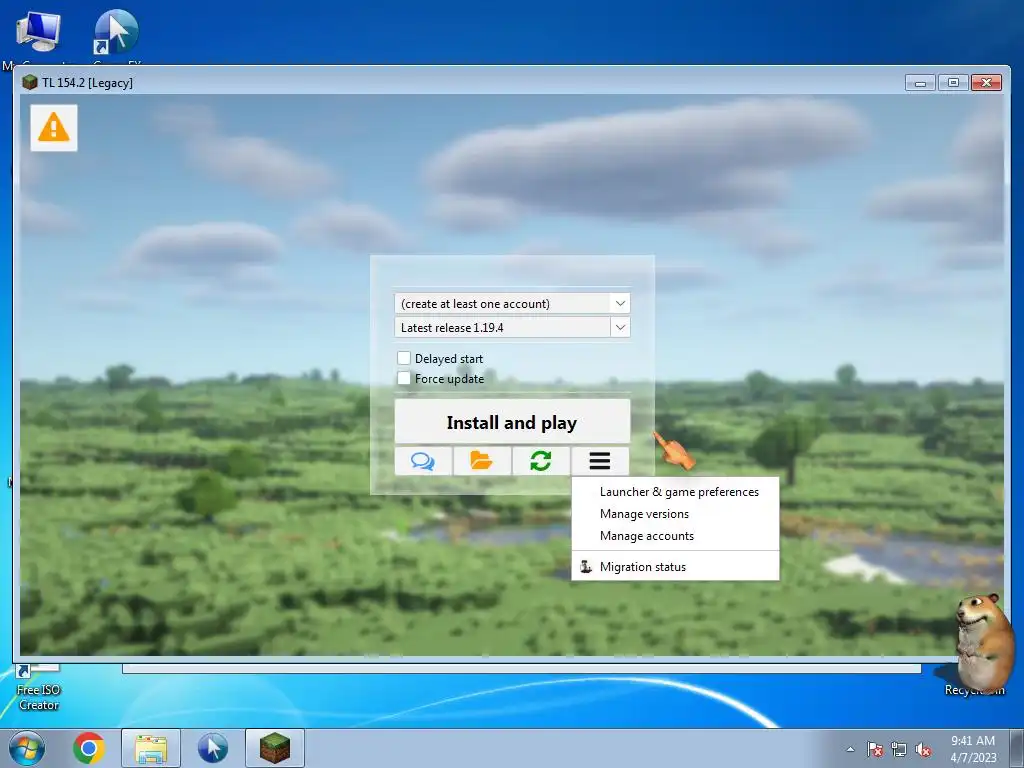
Task: Select Manage versions menu entry
Action: pos(675,514)
